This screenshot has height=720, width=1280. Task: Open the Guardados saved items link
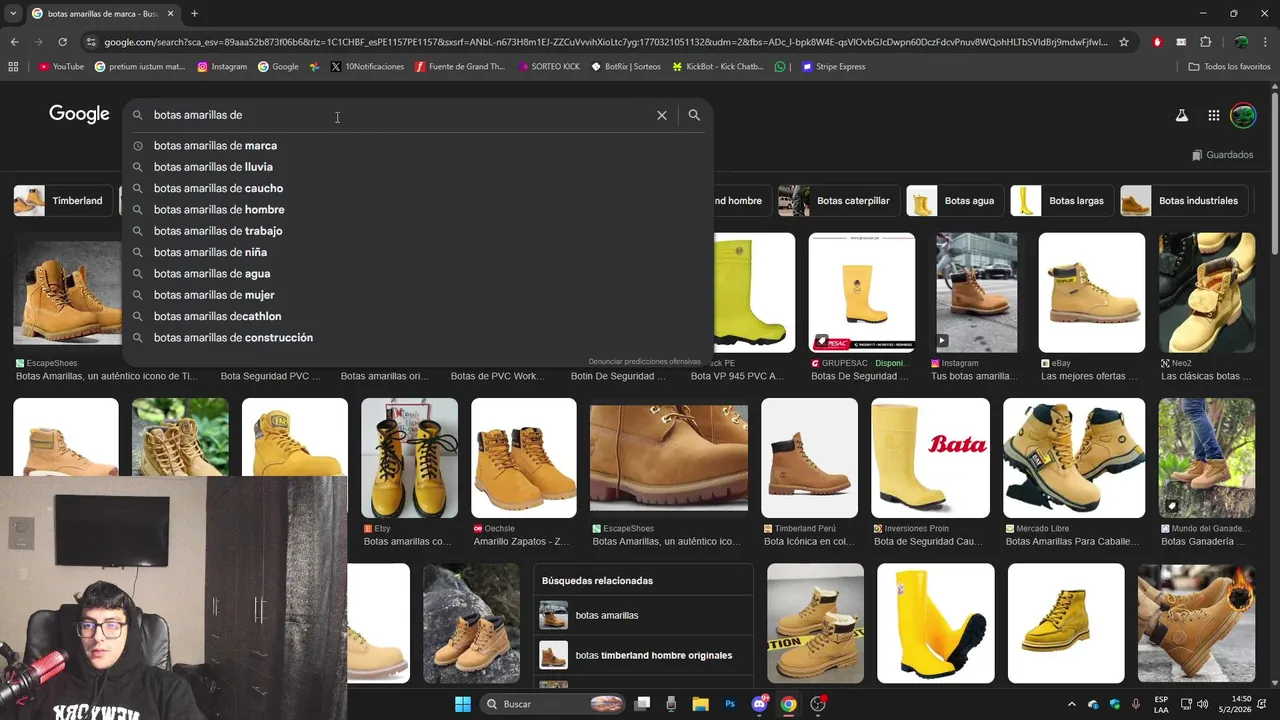pos(1222,155)
